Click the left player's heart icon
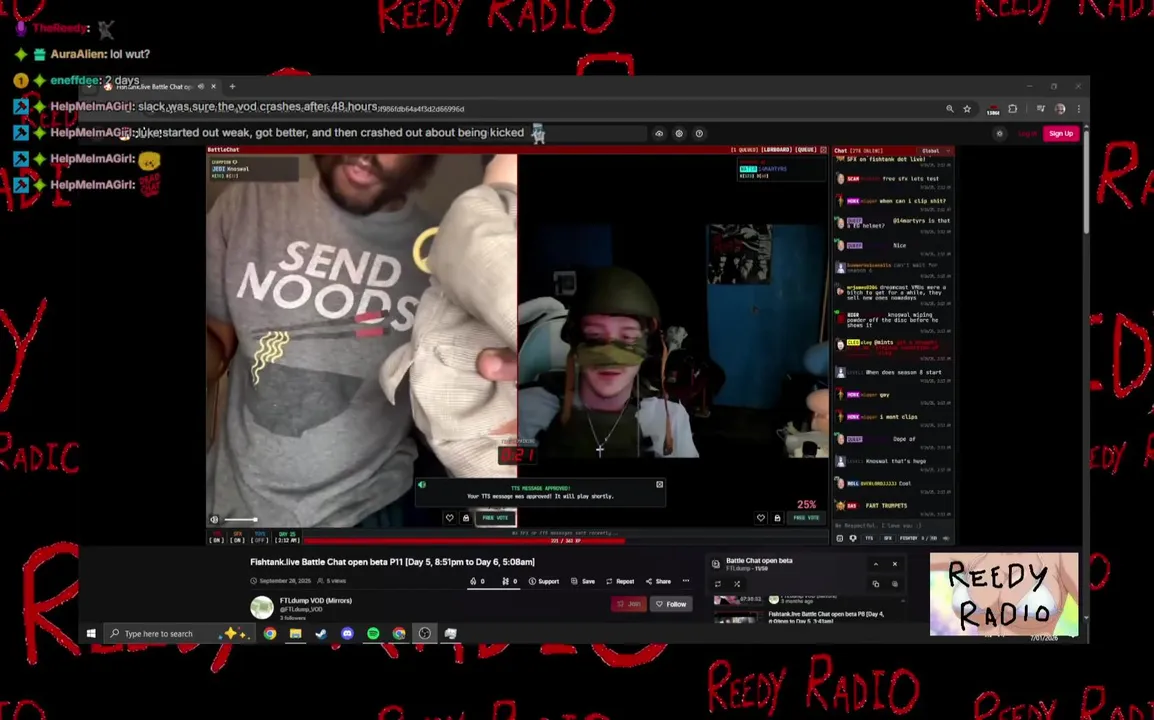The width and height of the screenshot is (1154, 720). (x=450, y=518)
